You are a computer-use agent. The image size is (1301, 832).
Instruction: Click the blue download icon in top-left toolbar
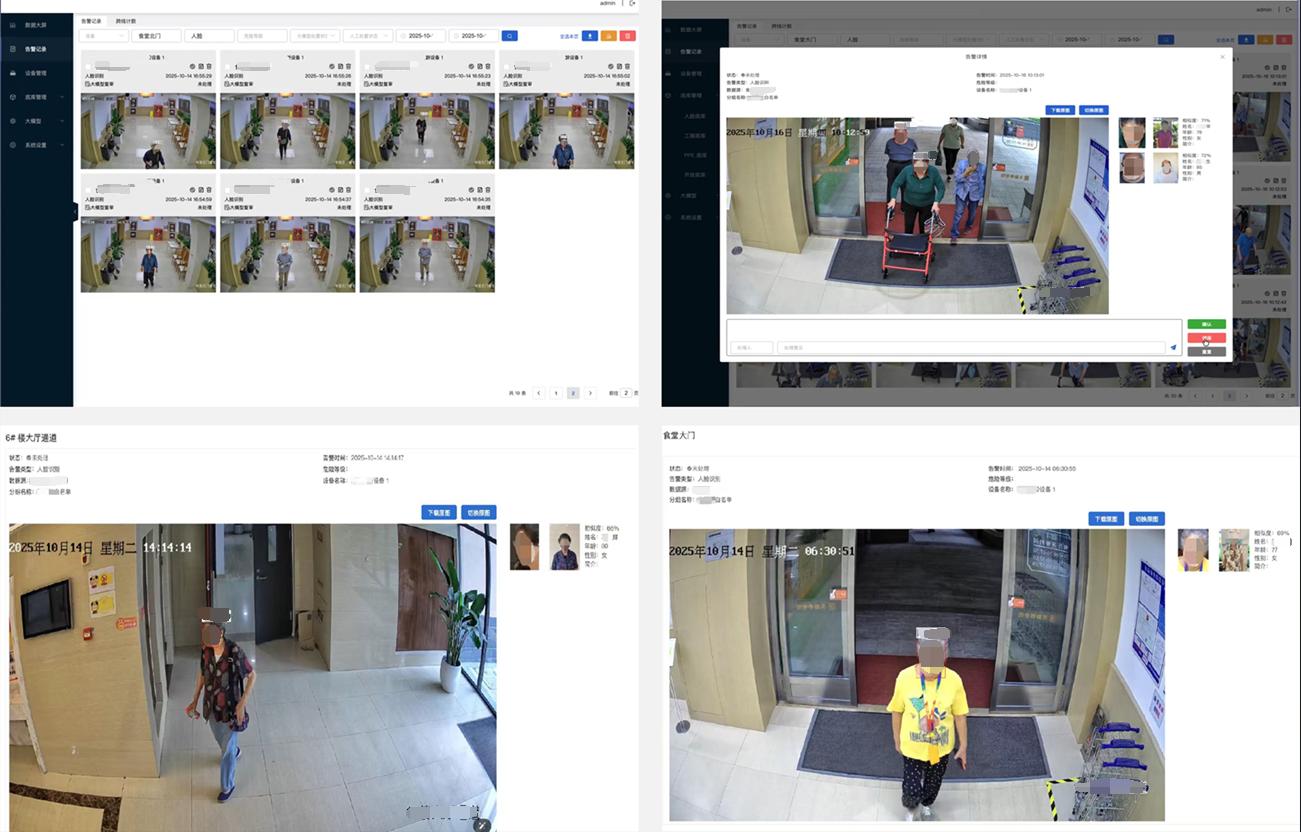coord(590,36)
